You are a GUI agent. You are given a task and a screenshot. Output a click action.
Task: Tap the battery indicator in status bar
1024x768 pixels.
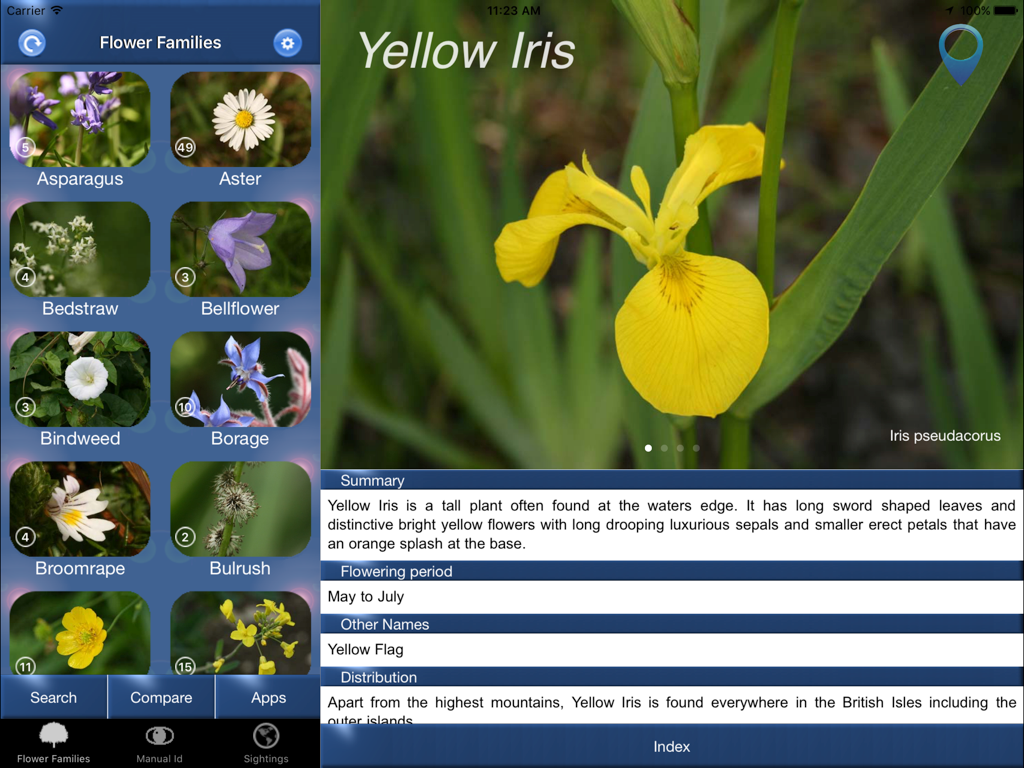(x=1006, y=10)
